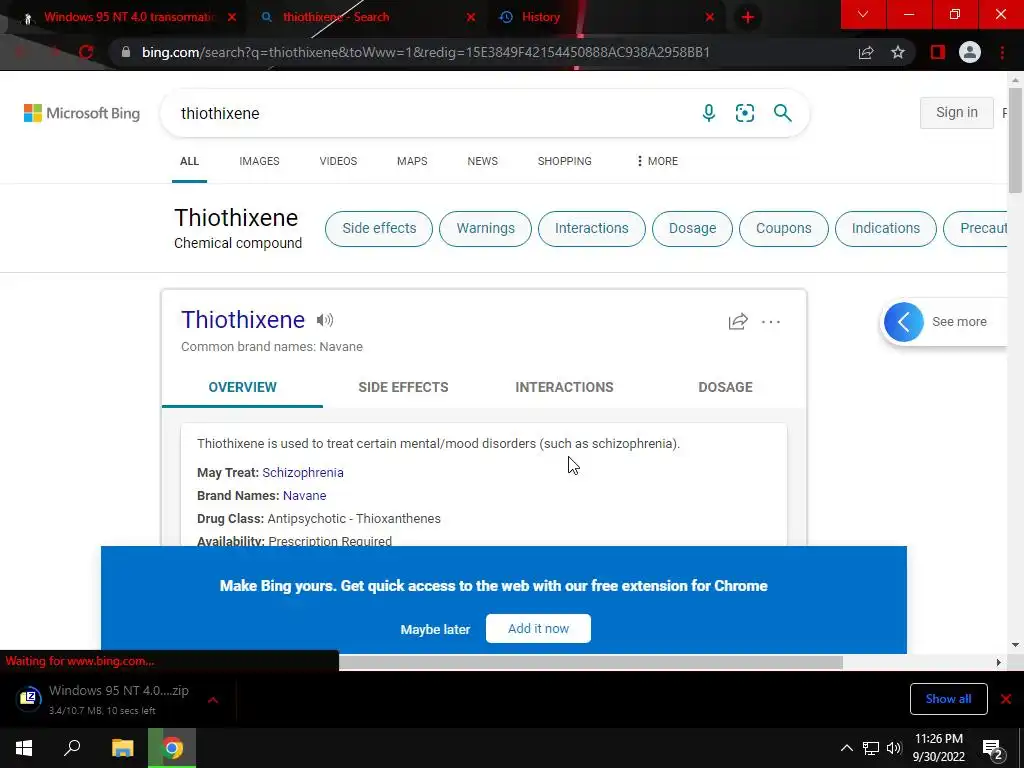Select the Side effects pill
The image size is (1024, 768).
[379, 229]
